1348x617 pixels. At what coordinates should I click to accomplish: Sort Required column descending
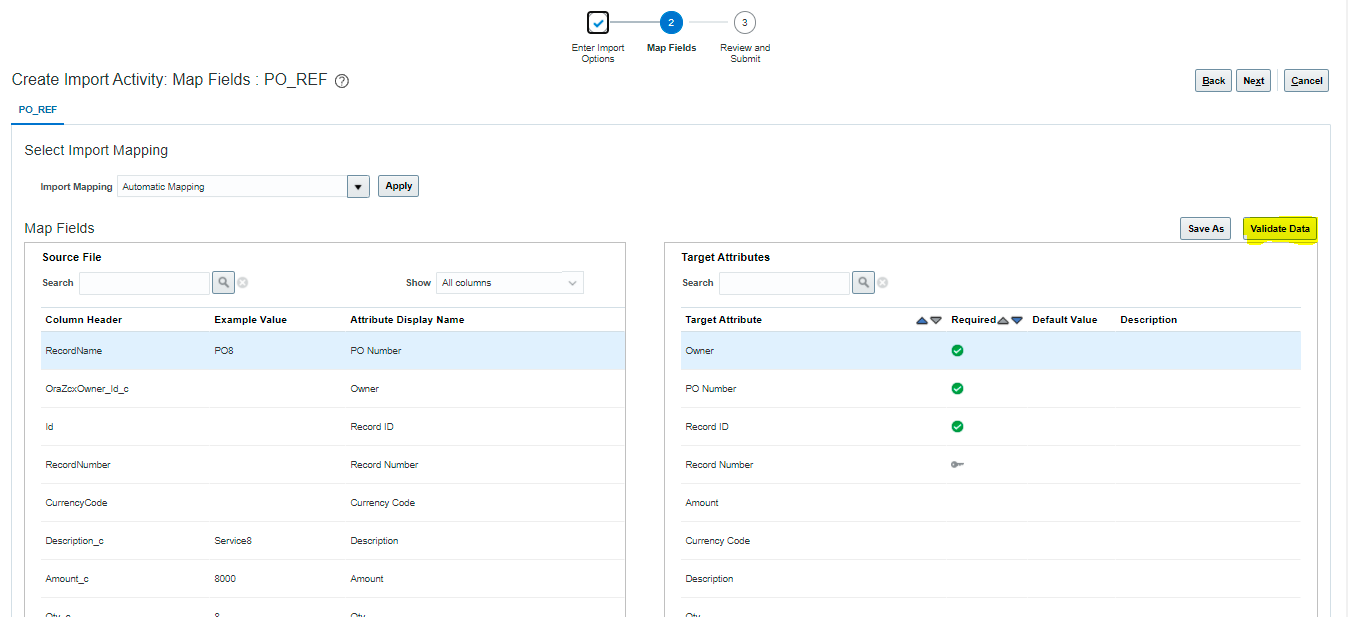pyautogui.click(x=1017, y=320)
